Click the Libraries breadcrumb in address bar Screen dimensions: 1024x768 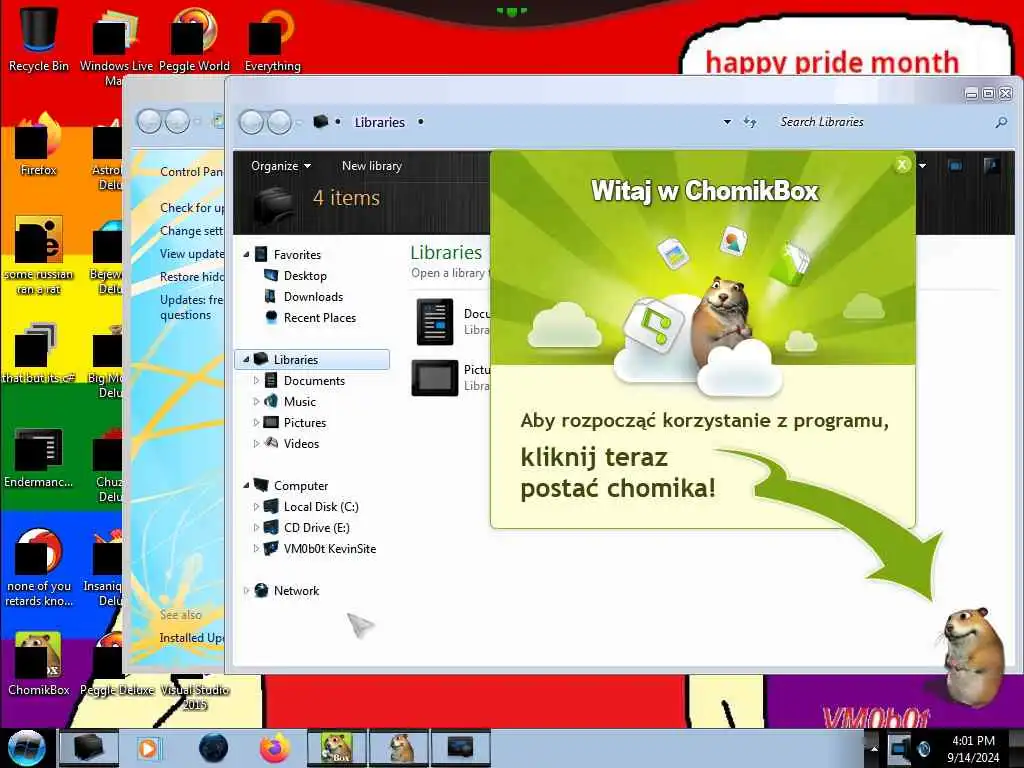(x=379, y=122)
